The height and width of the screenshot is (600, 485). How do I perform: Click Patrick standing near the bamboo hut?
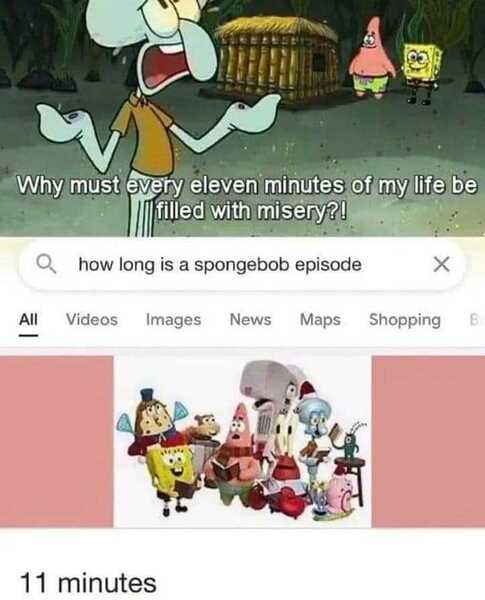click(371, 58)
